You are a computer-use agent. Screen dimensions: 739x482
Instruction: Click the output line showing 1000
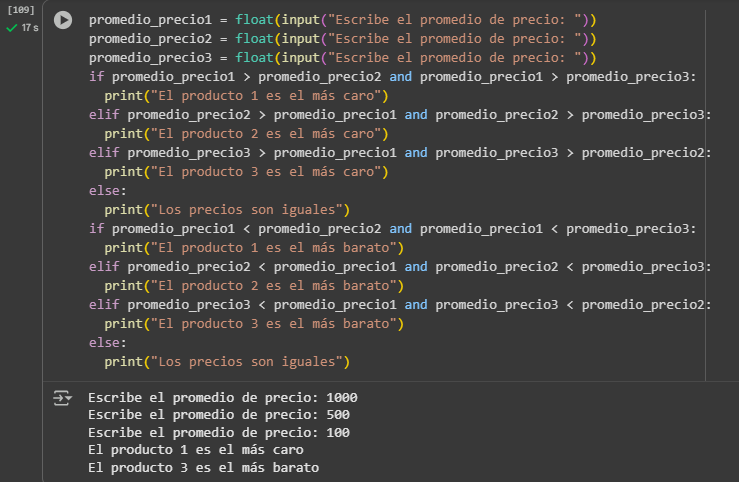point(222,398)
